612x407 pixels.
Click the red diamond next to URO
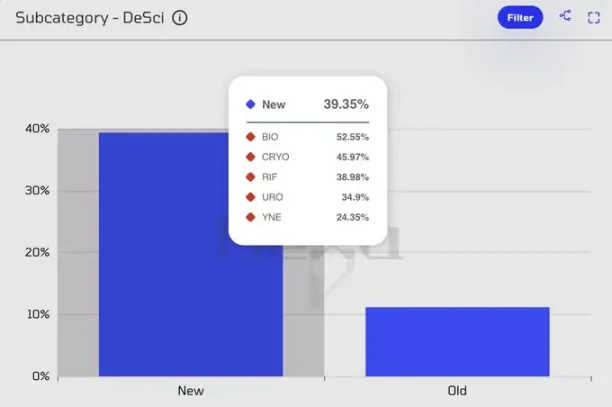coord(250,197)
